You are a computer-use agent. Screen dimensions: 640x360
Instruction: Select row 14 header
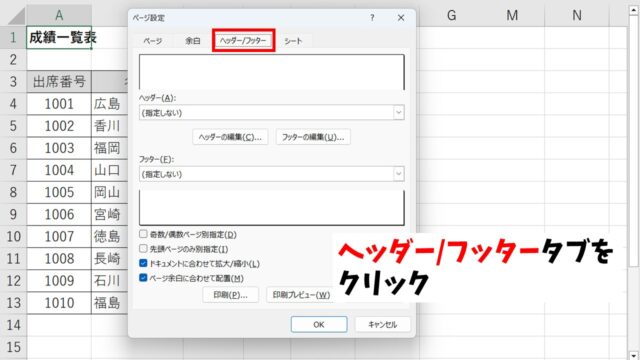[13, 325]
